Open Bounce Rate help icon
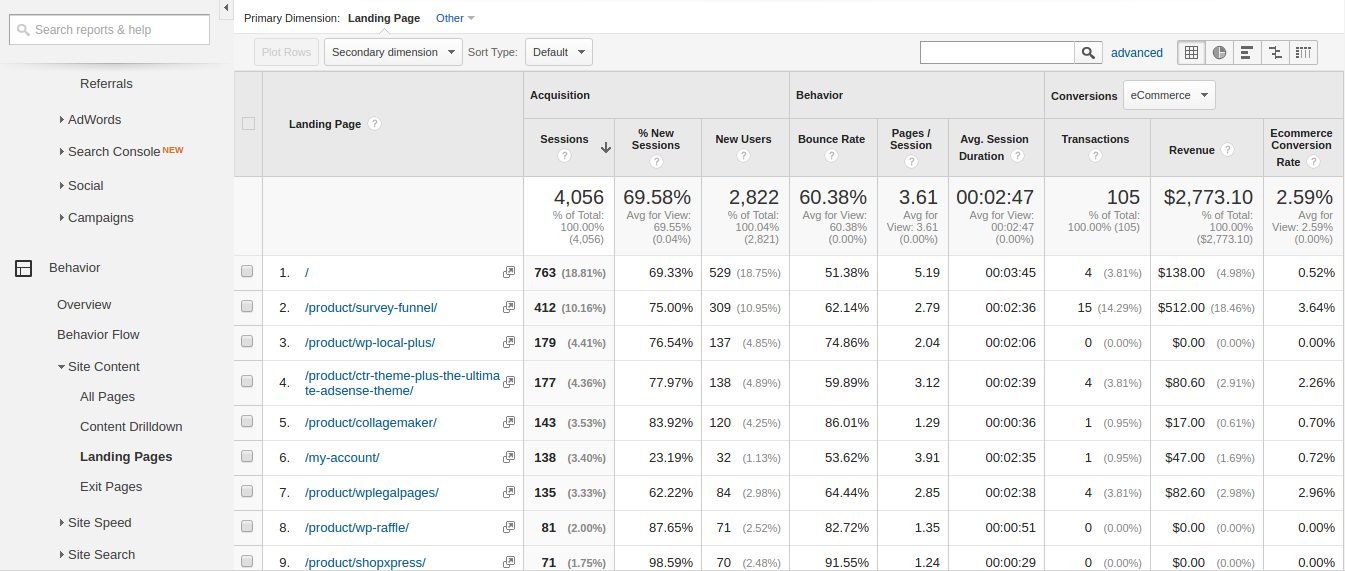Viewport: 1345px width, 571px height. (x=831, y=156)
